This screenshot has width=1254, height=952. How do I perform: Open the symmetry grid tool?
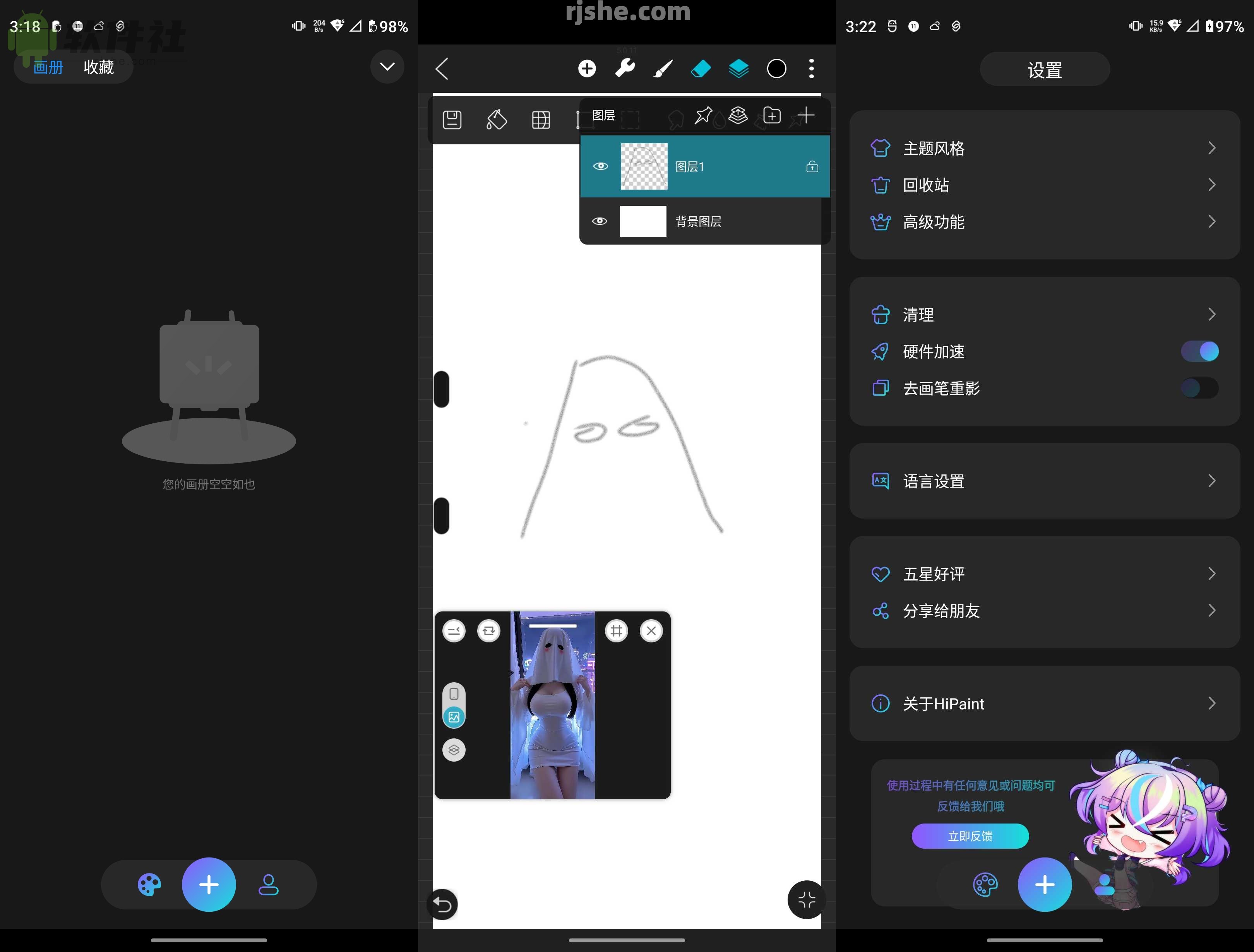[x=540, y=119]
